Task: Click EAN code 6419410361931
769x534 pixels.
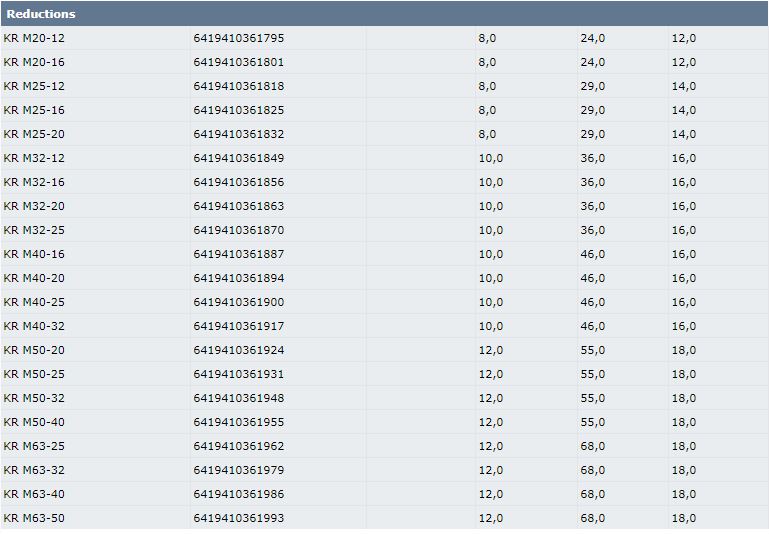Action: pyautogui.click(x=239, y=375)
